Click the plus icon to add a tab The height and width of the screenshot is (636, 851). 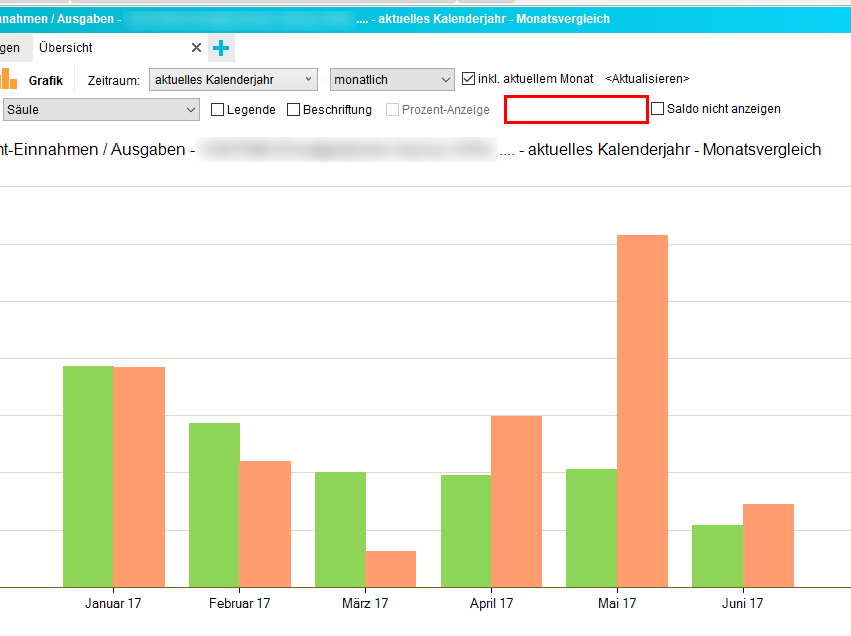click(x=221, y=48)
